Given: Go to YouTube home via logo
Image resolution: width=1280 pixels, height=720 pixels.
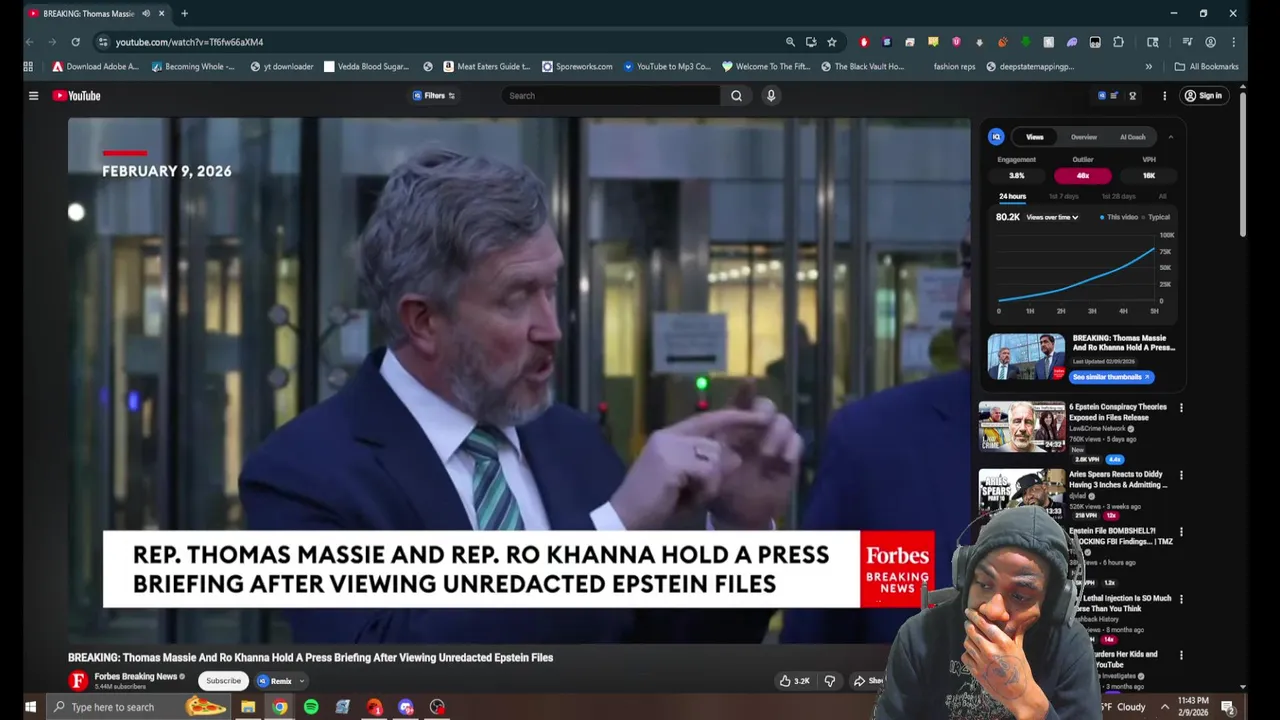Looking at the screenshot, I should click(77, 96).
